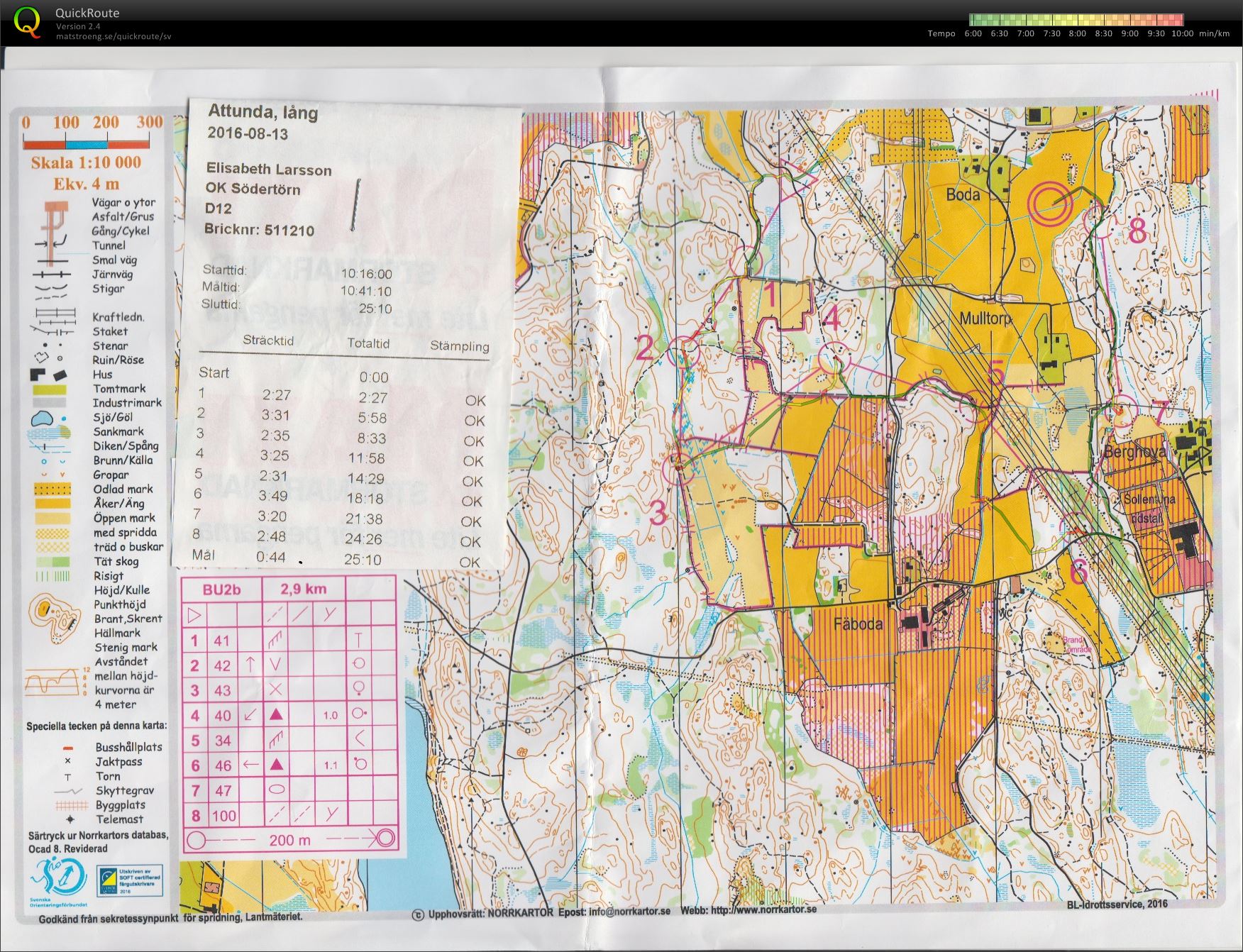Click the 'Totaltid' column header
Screen dimensions: 1243x952
click(368, 343)
